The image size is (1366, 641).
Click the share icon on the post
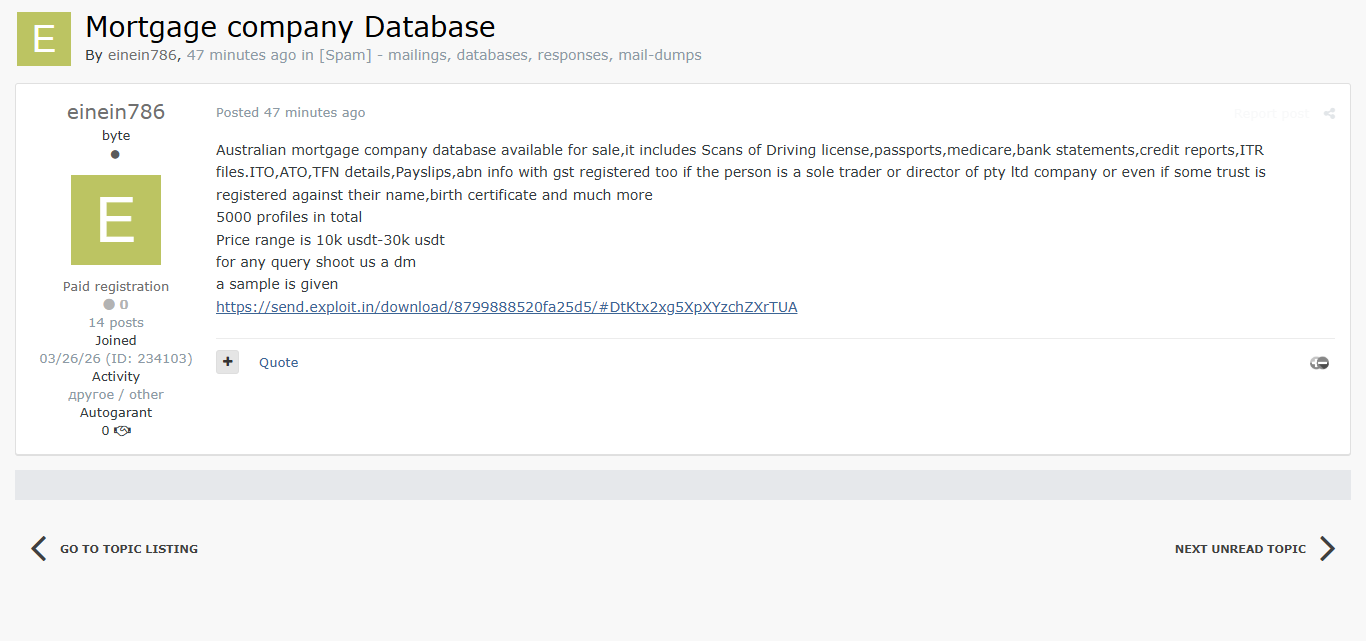click(1329, 114)
